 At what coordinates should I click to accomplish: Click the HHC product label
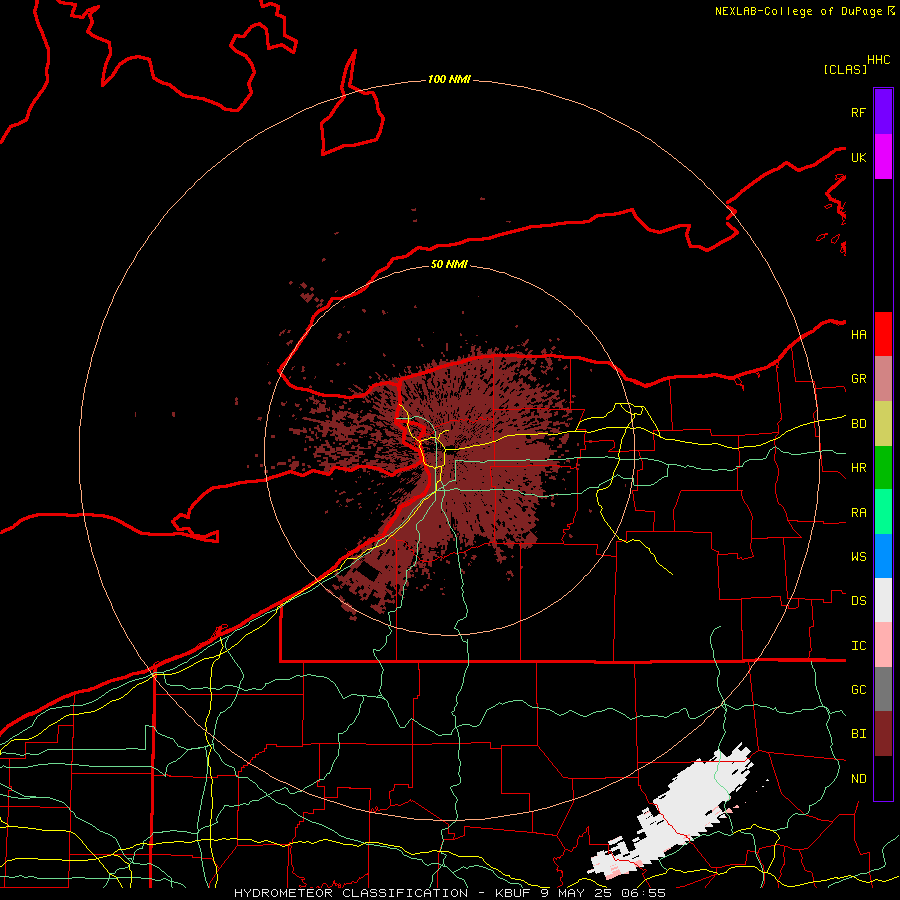879,60
